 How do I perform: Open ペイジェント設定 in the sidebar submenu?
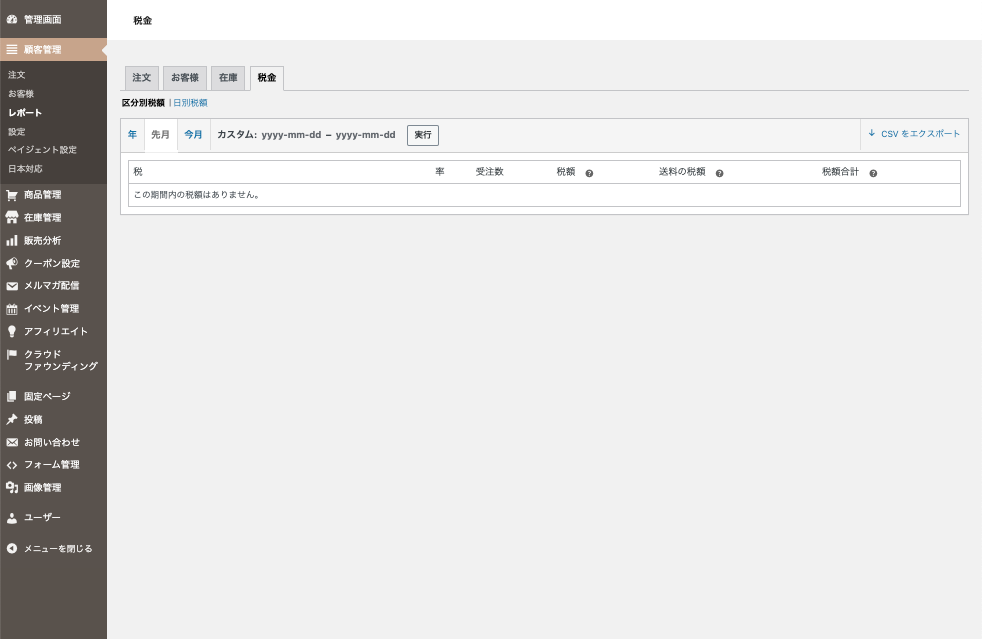coord(42,150)
